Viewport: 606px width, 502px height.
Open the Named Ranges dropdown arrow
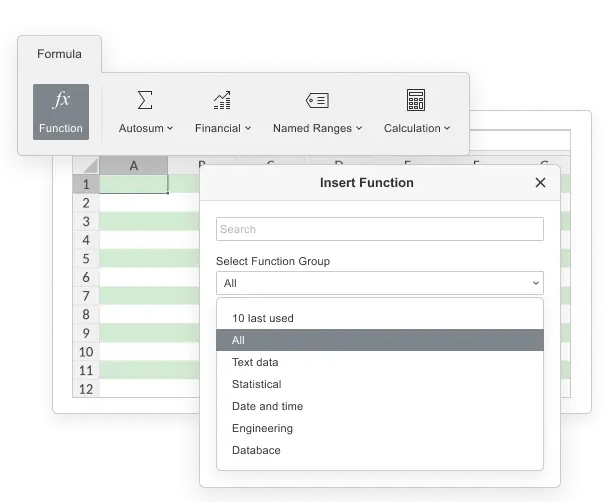point(359,128)
